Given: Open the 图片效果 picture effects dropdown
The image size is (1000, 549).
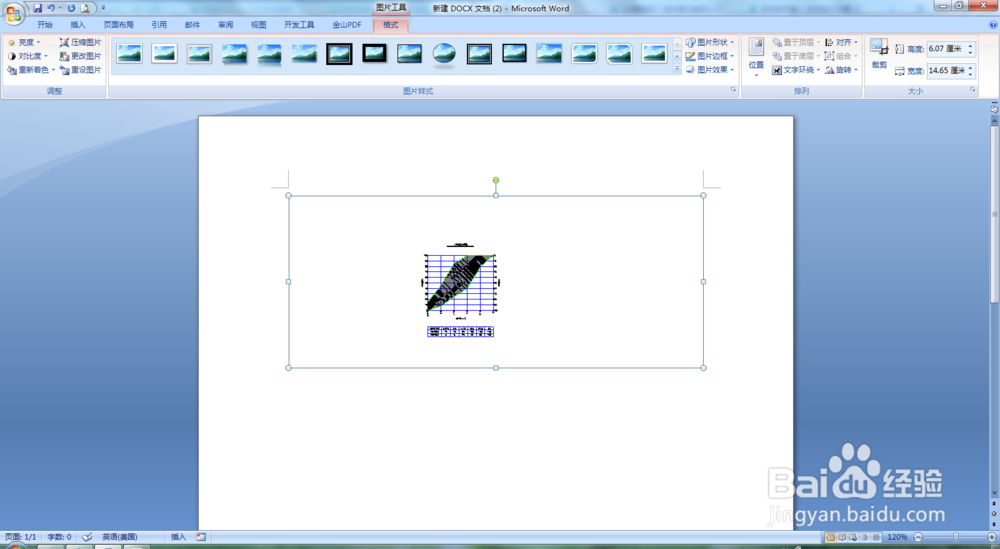Looking at the screenshot, I should click(x=710, y=70).
